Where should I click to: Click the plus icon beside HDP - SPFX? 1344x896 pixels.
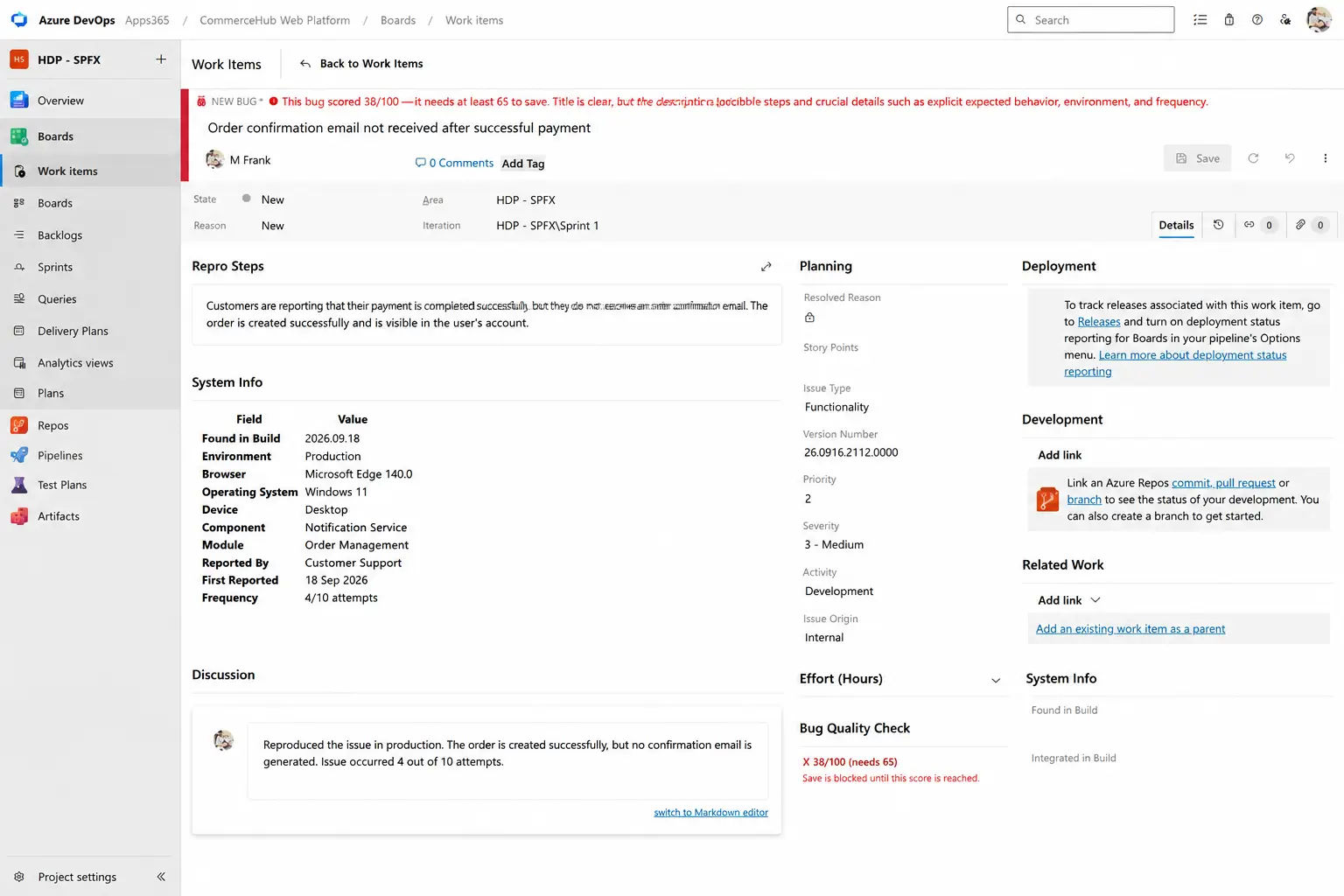point(161,59)
